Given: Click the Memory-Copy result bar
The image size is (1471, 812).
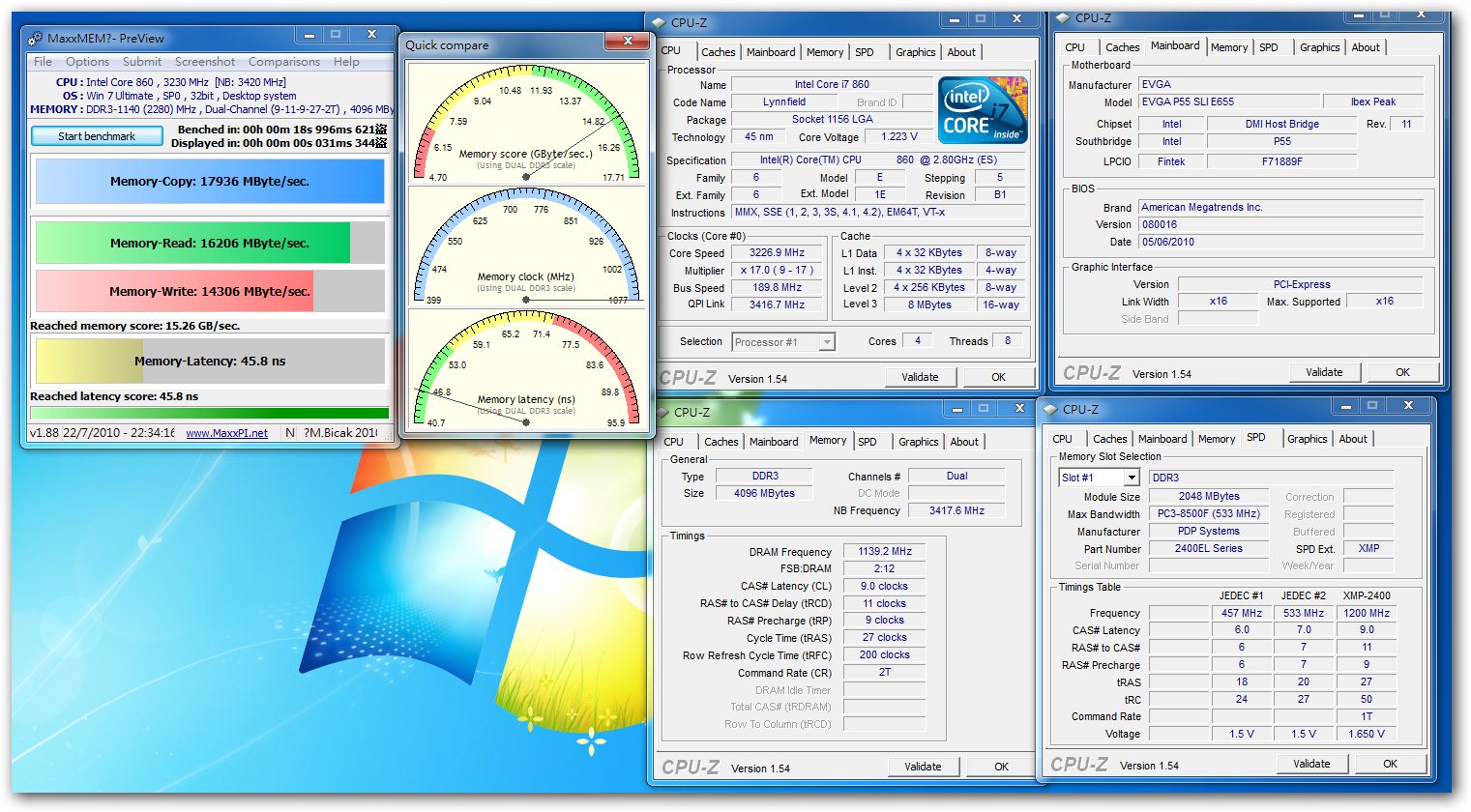Looking at the screenshot, I should [x=210, y=182].
